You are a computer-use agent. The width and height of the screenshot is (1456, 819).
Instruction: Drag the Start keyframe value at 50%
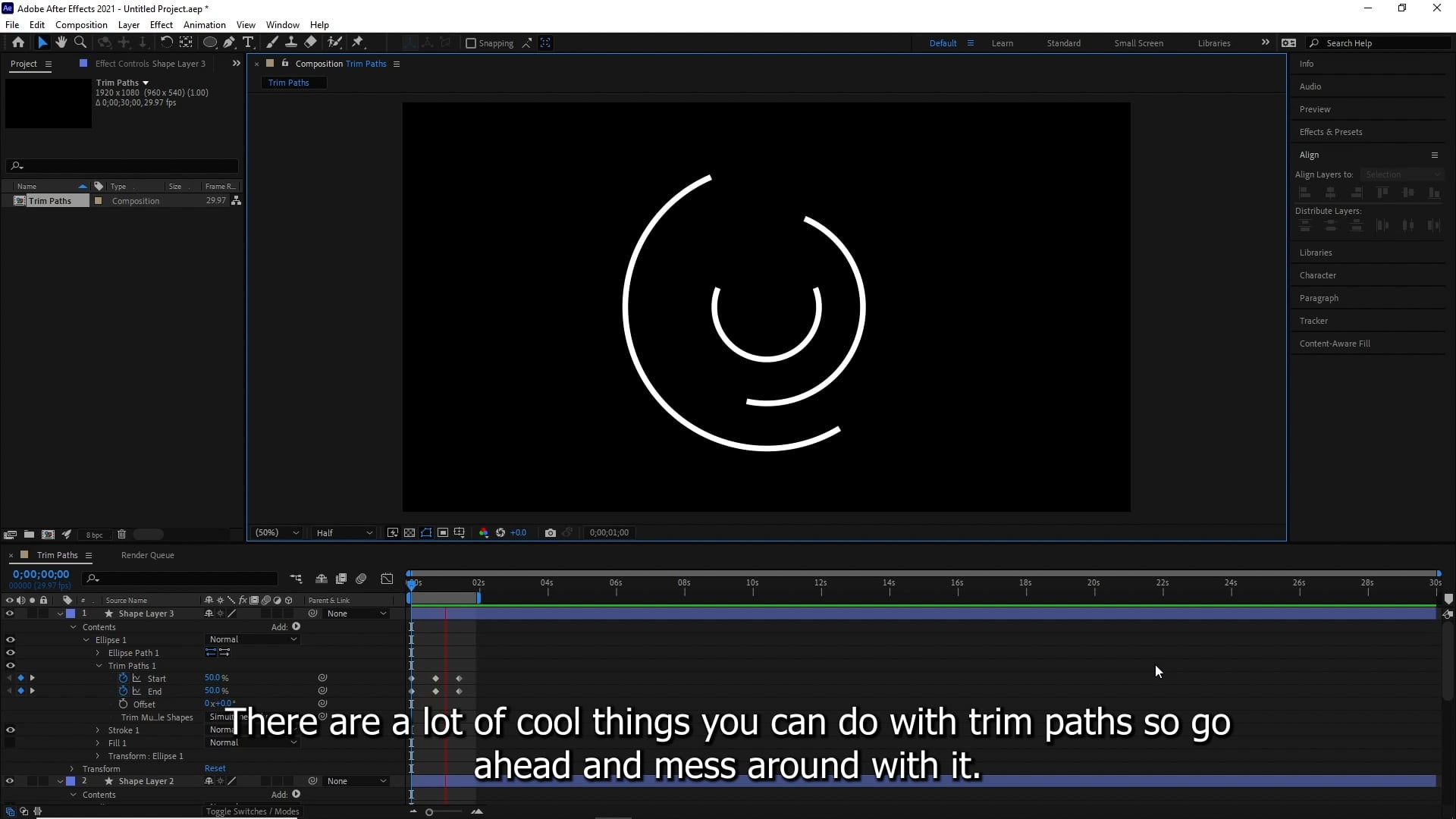(215, 678)
